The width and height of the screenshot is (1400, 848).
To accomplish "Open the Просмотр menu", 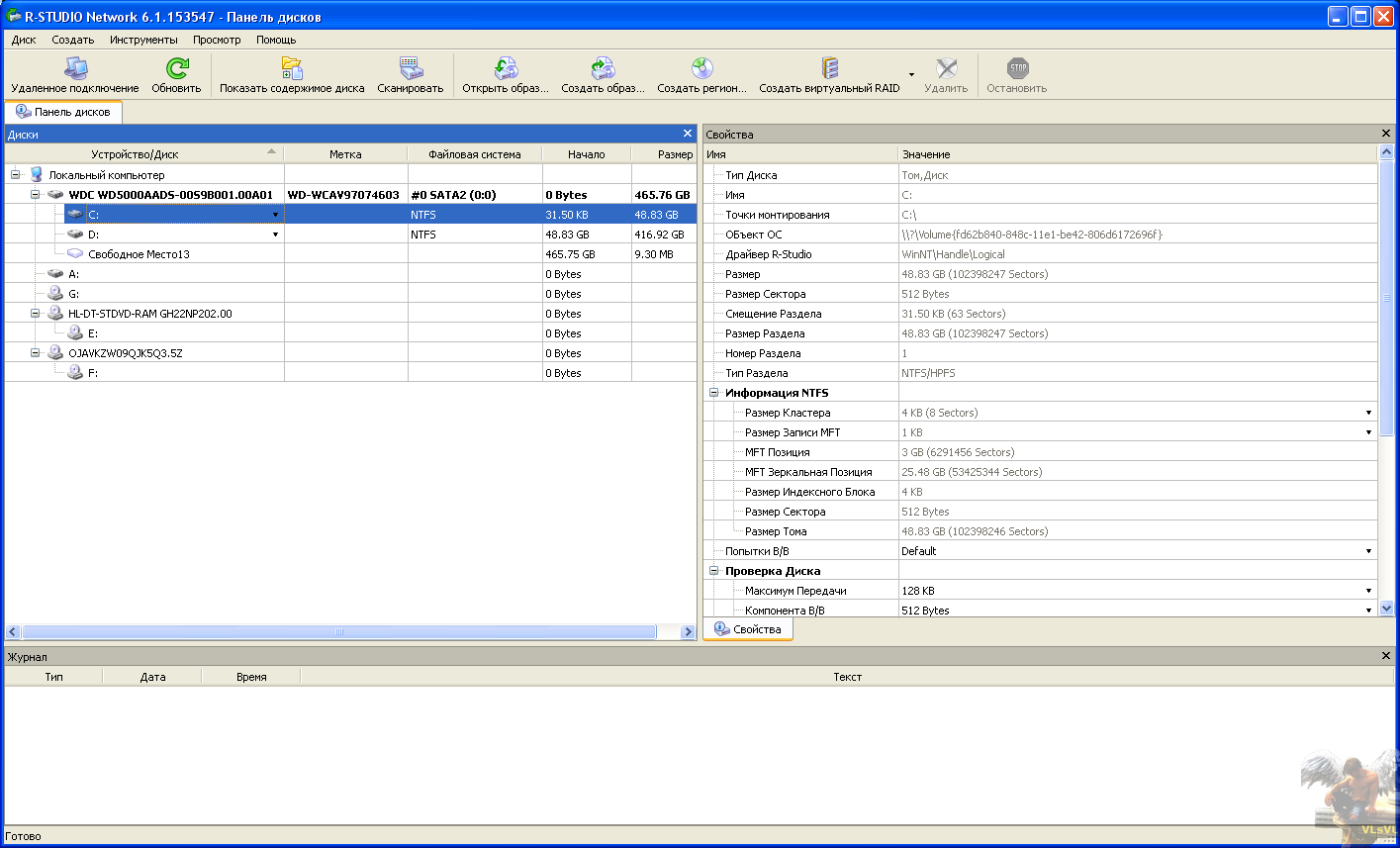I will [217, 40].
